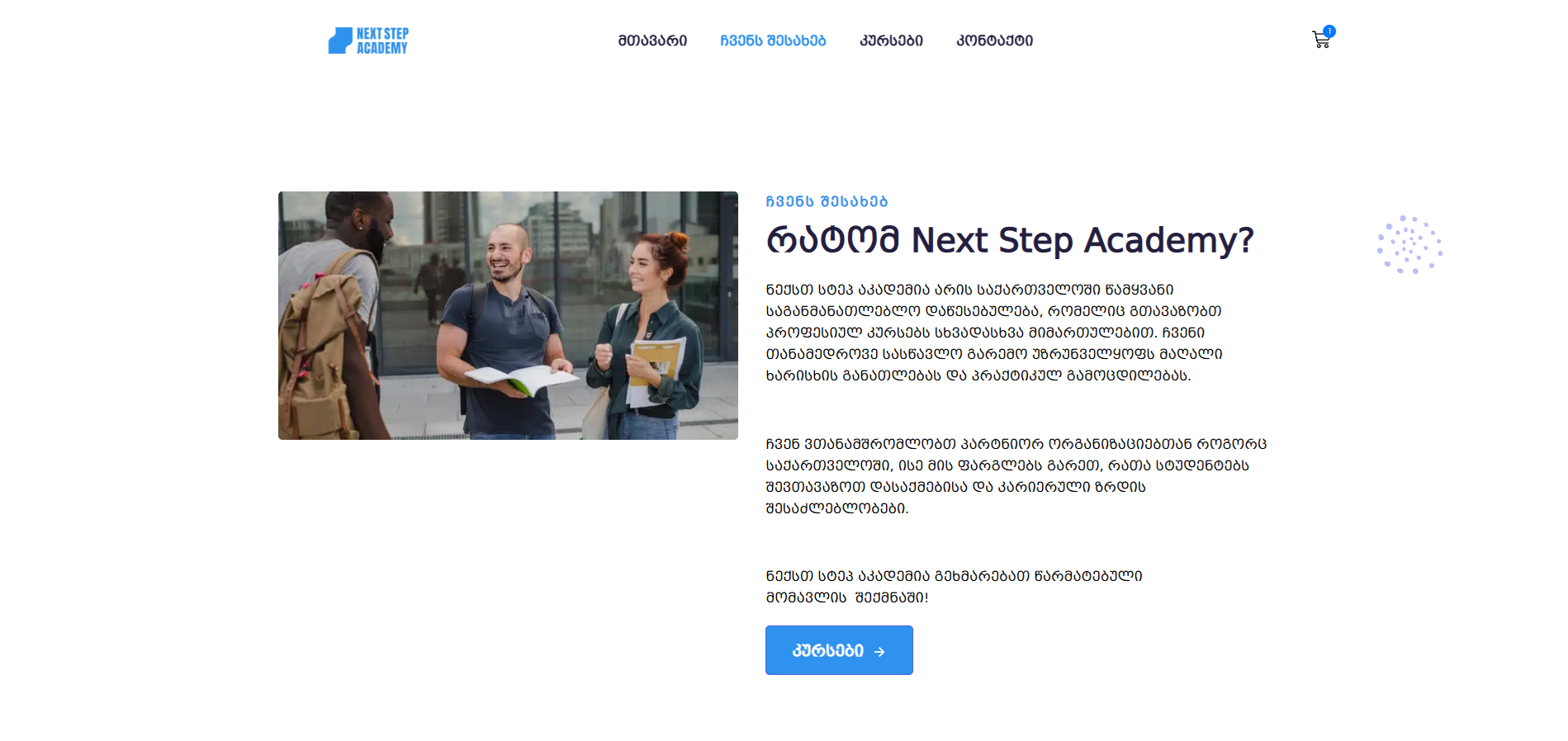Click the arrow icon in the კურსები button
This screenshot has height=741, width=1568.
[879, 652]
